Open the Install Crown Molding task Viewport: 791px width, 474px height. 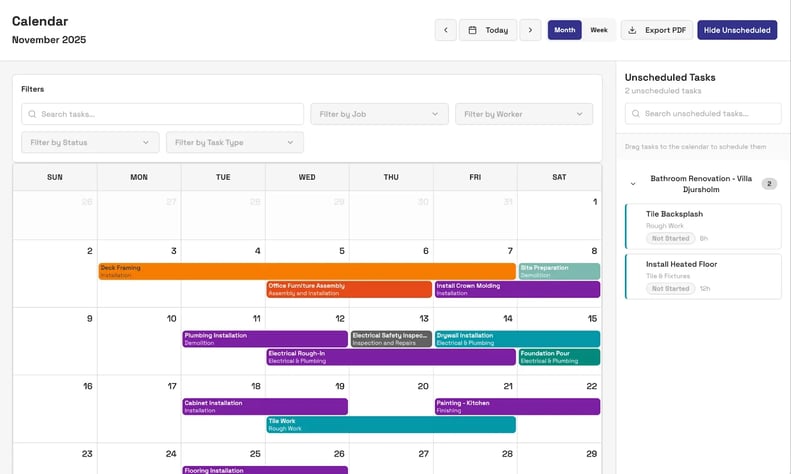tap(518, 289)
